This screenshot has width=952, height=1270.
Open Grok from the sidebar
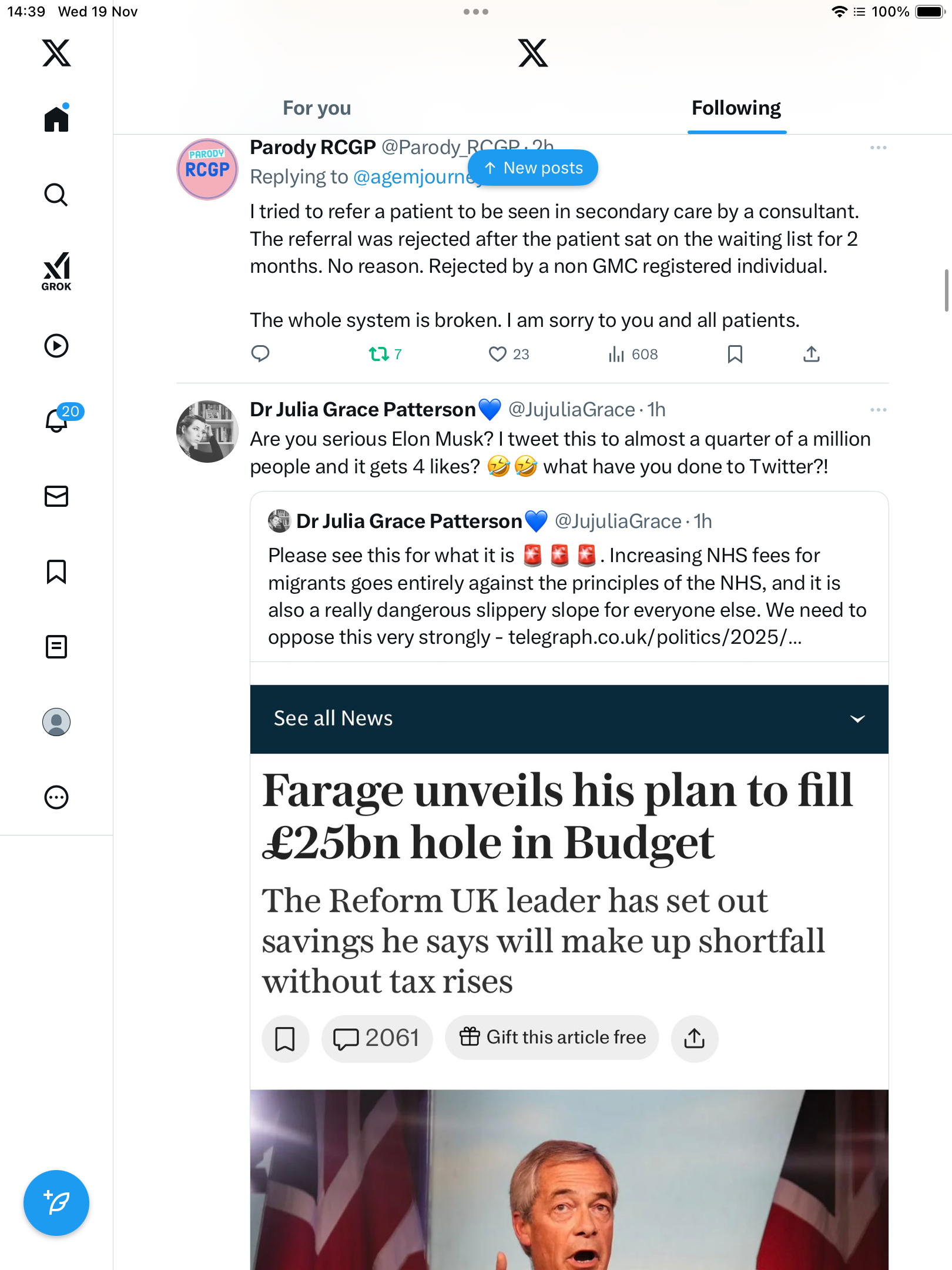click(x=56, y=271)
